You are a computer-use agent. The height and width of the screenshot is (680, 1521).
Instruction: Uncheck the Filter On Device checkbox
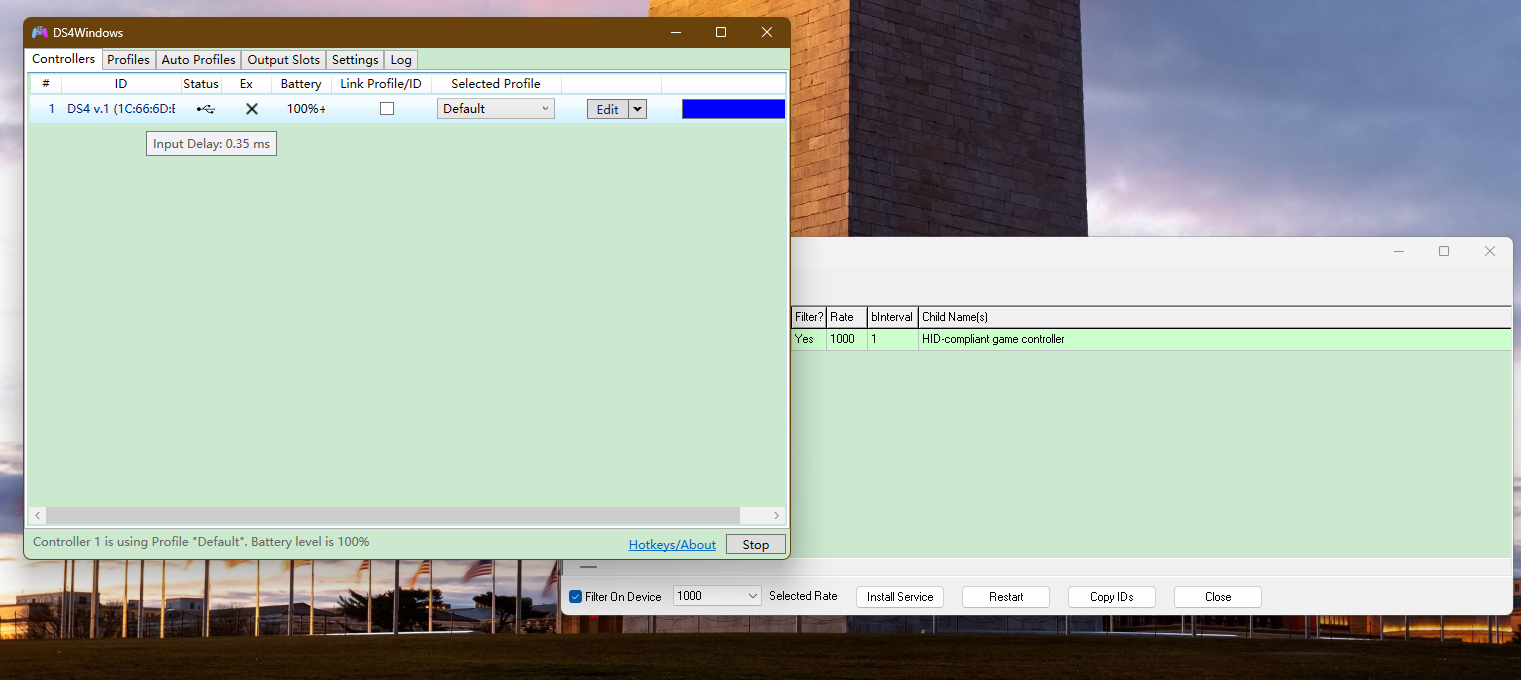[x=576, y=597]
